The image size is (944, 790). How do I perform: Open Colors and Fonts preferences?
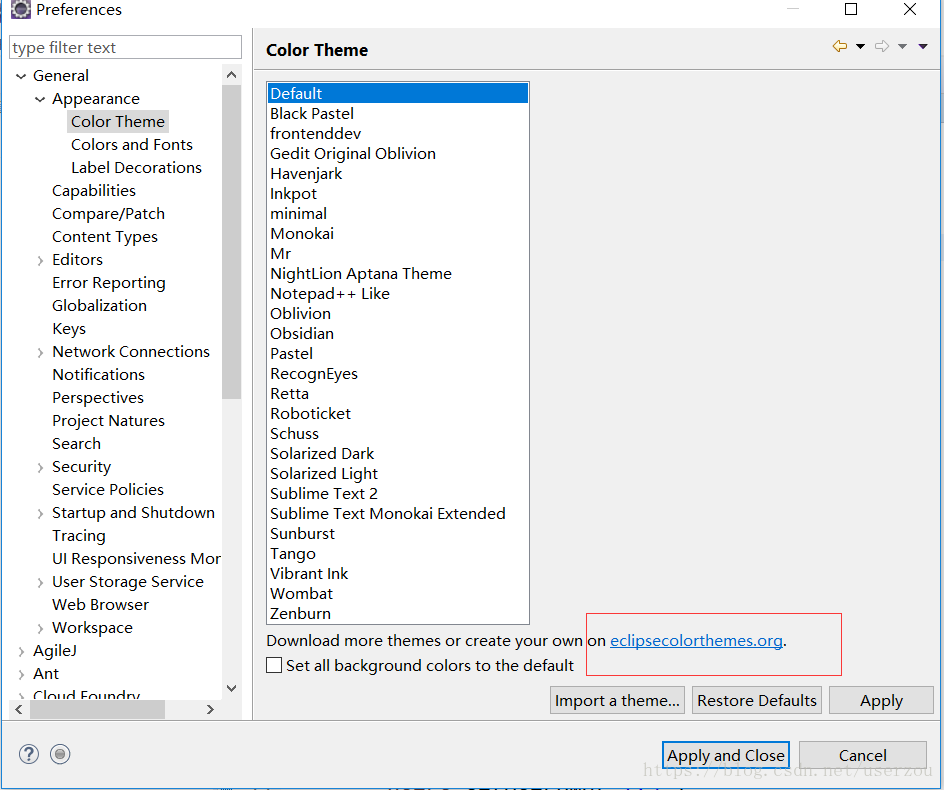pos(132,145)
